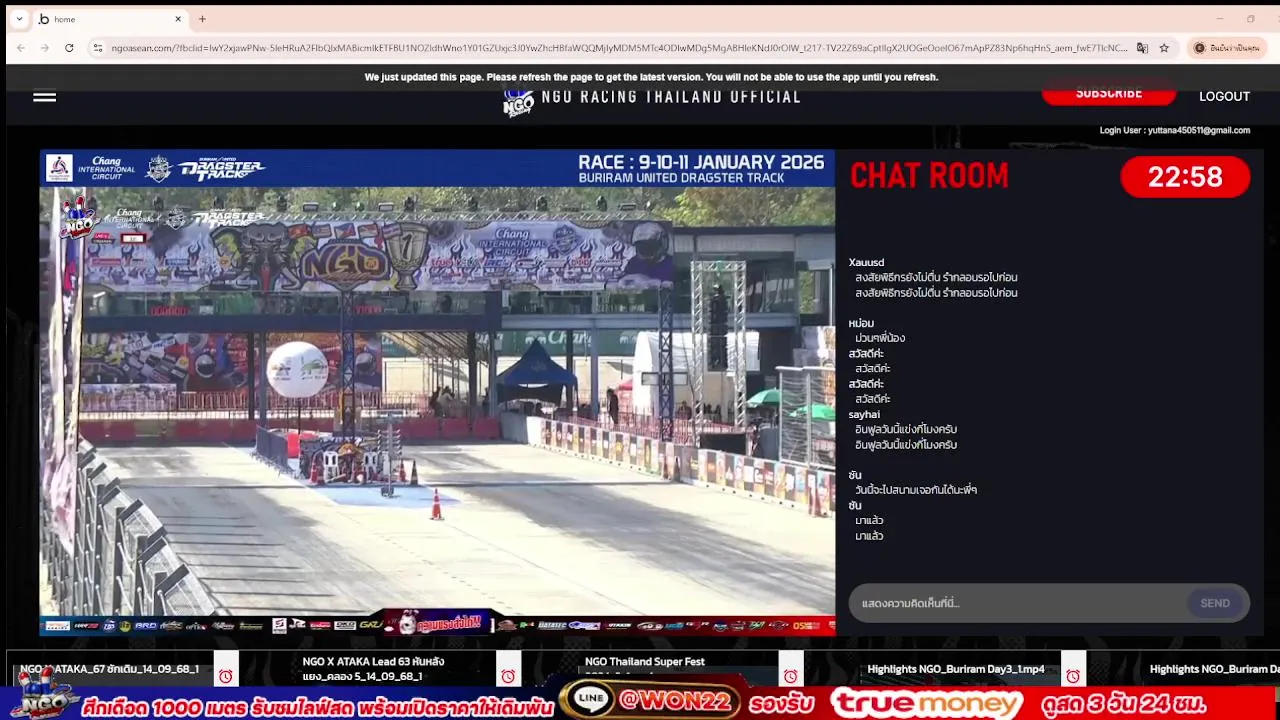Click the CHAT ROOM heading
This screenshot has height=720, width=1280.
tap(929, 176)
